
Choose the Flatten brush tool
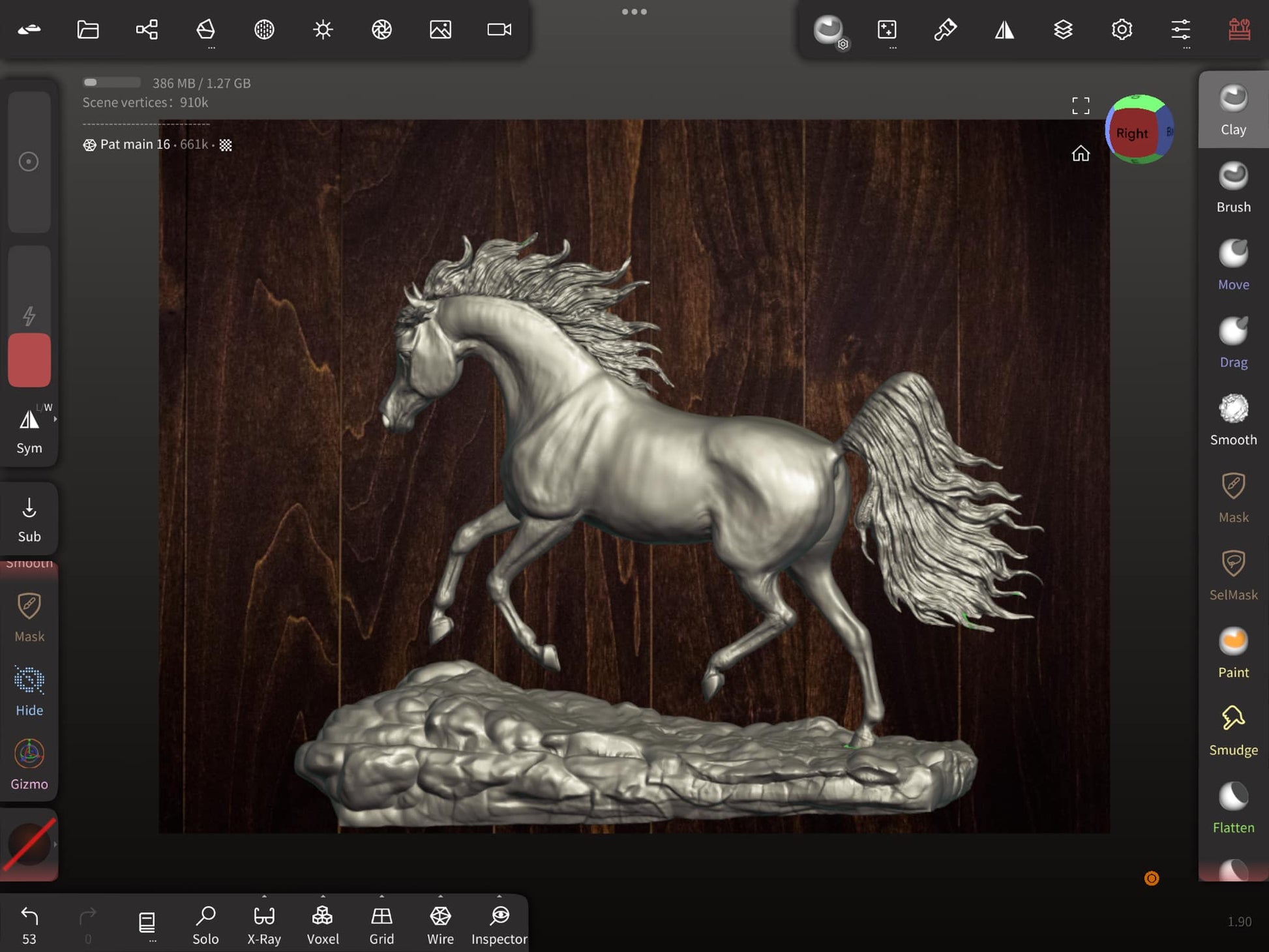pos(1232,808)
